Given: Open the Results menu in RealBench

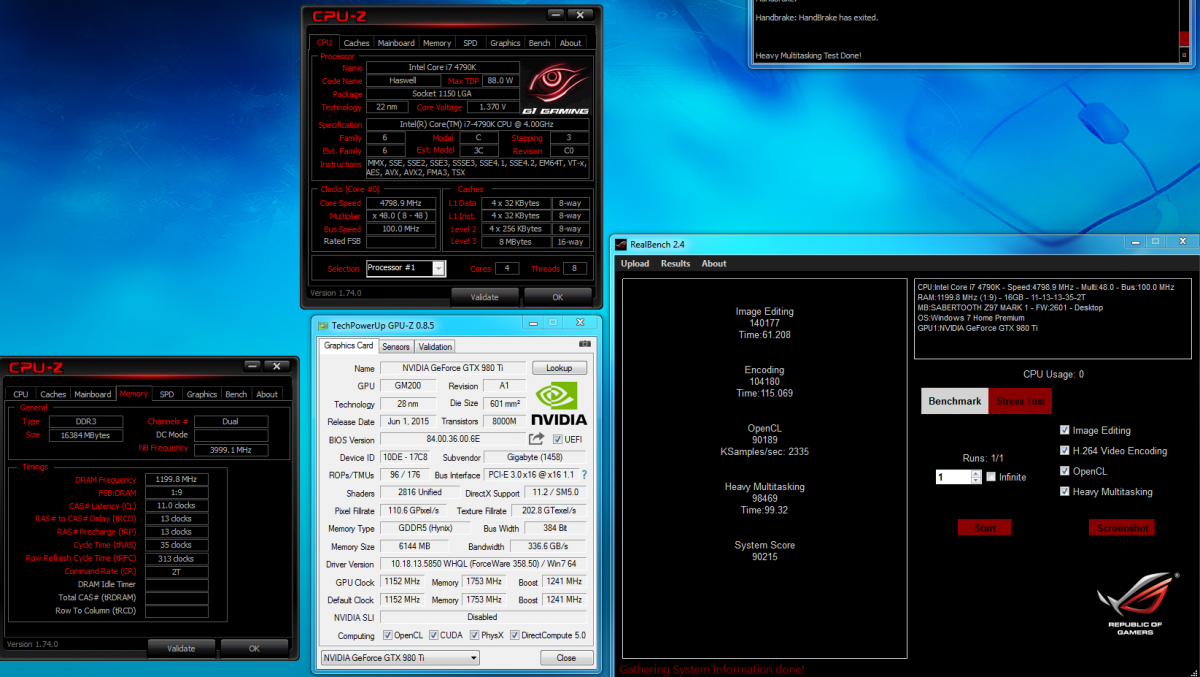Looking at the screenshot, I should click(675, 264).
